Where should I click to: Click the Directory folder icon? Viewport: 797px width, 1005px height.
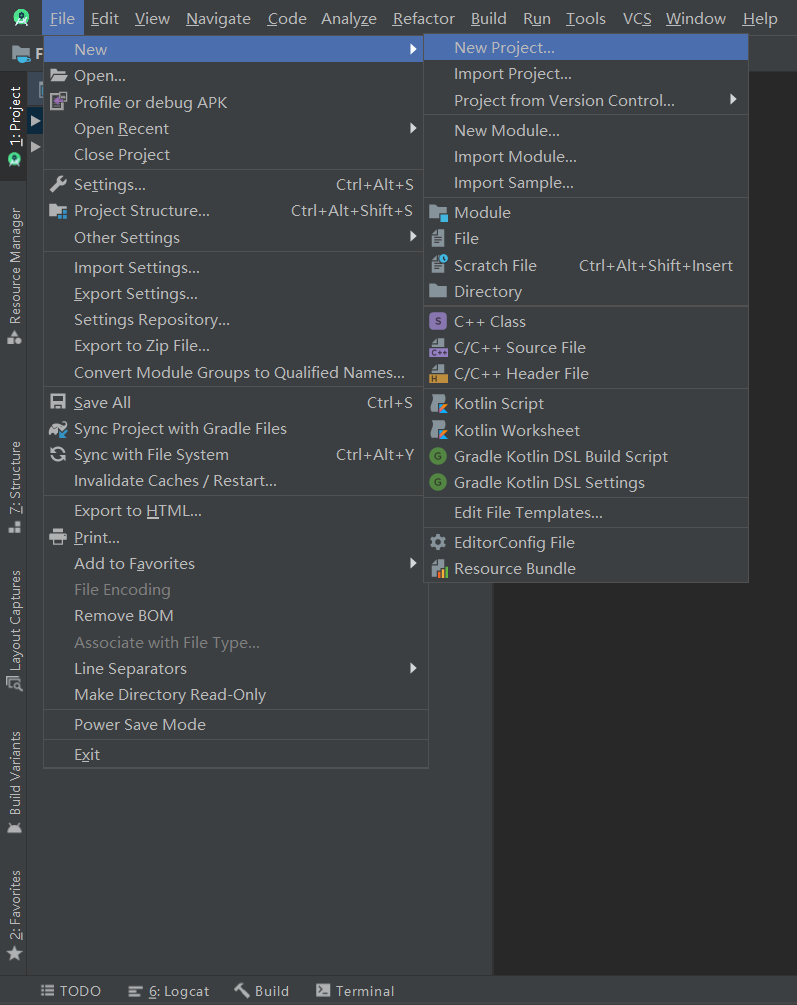pyautogui.click(x=438, y=291)
